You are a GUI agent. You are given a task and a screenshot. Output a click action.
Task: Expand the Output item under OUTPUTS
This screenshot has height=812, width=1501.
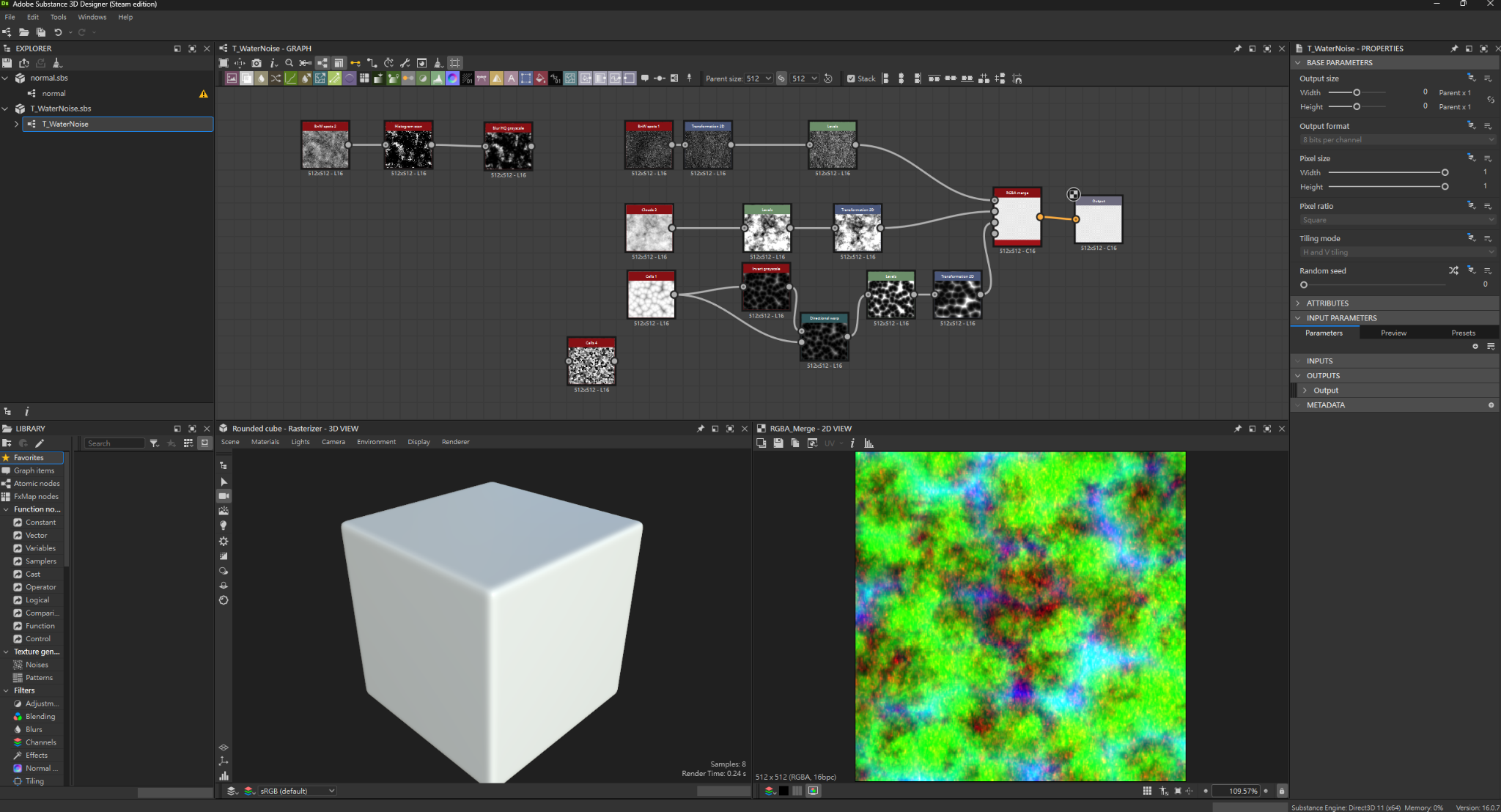coord(1305,390)
